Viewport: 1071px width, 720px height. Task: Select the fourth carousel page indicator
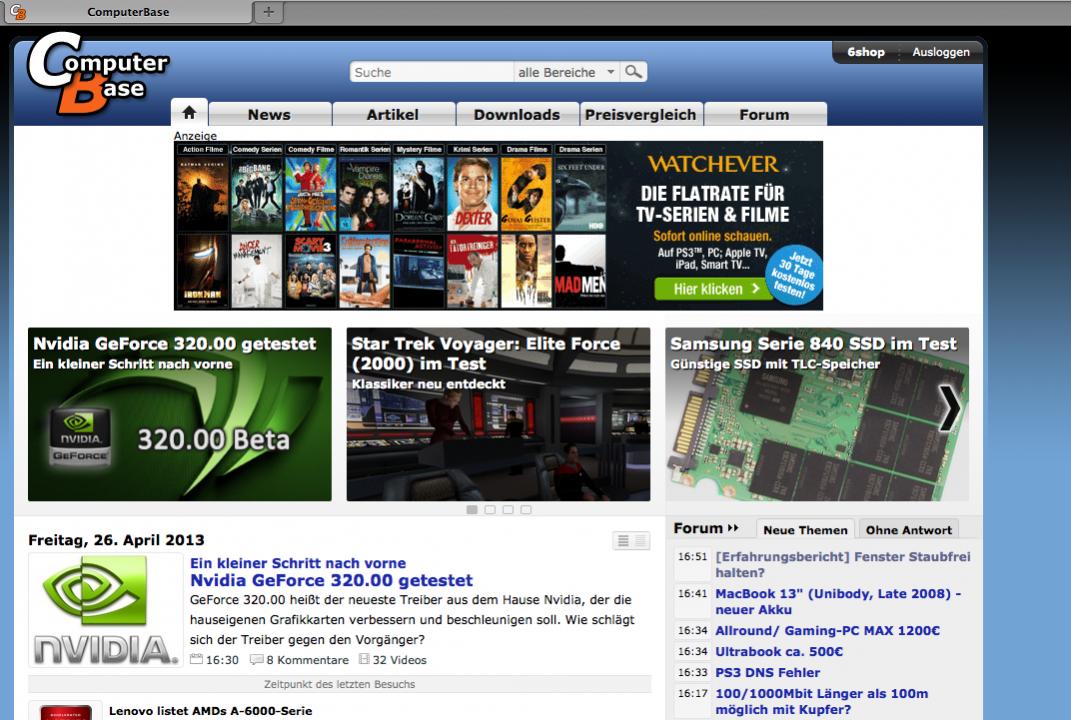point(526,510)
